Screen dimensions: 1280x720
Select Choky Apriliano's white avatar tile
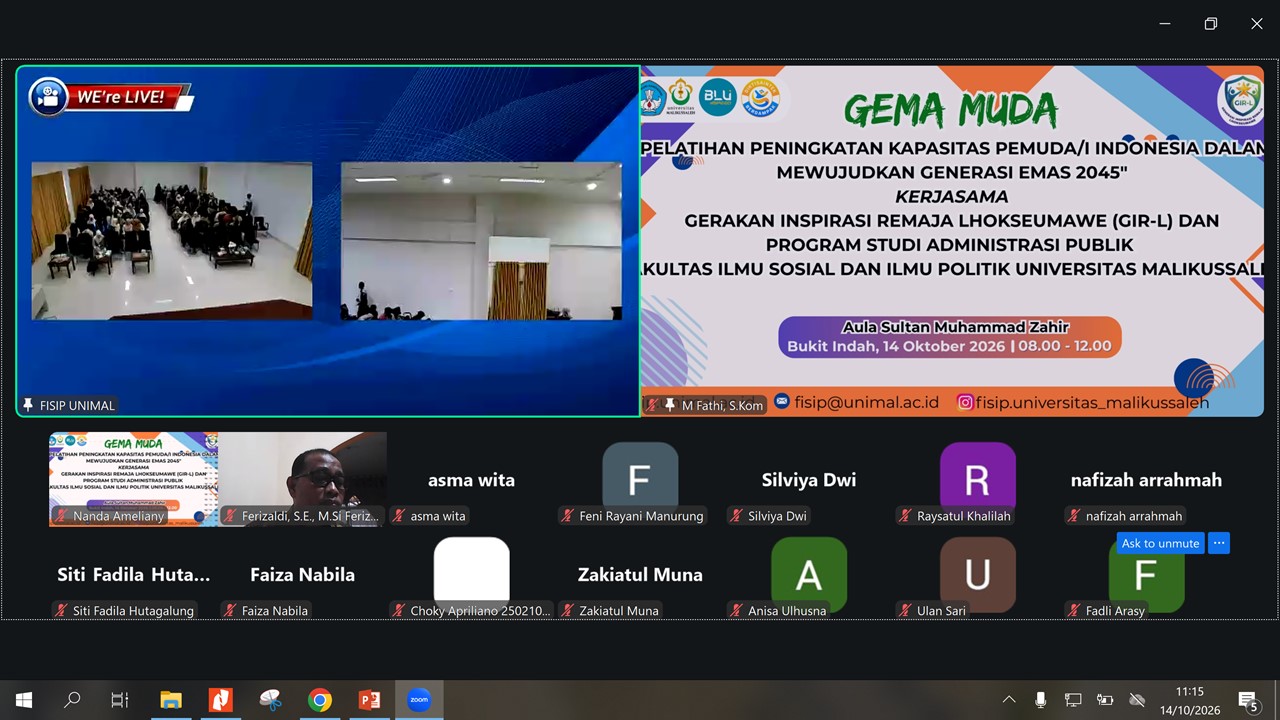point(471,574)
